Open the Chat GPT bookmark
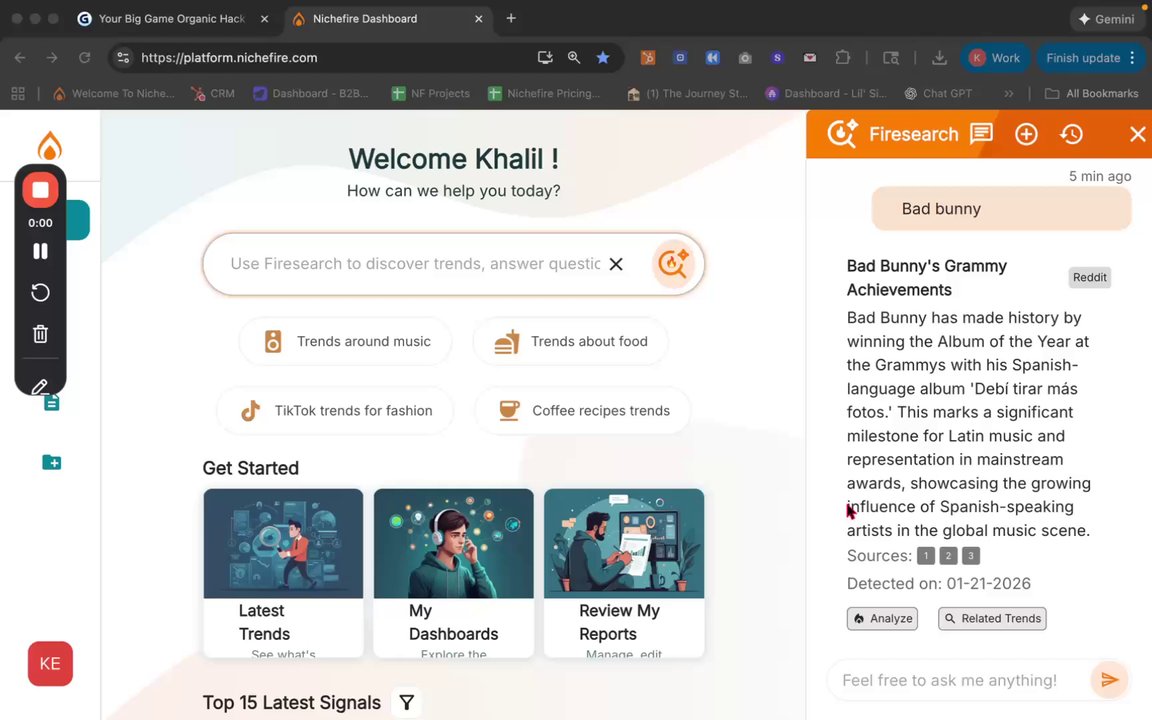The width and height of the screenshot is (1152, 720). pyautogui.click(x=937, y=93)
